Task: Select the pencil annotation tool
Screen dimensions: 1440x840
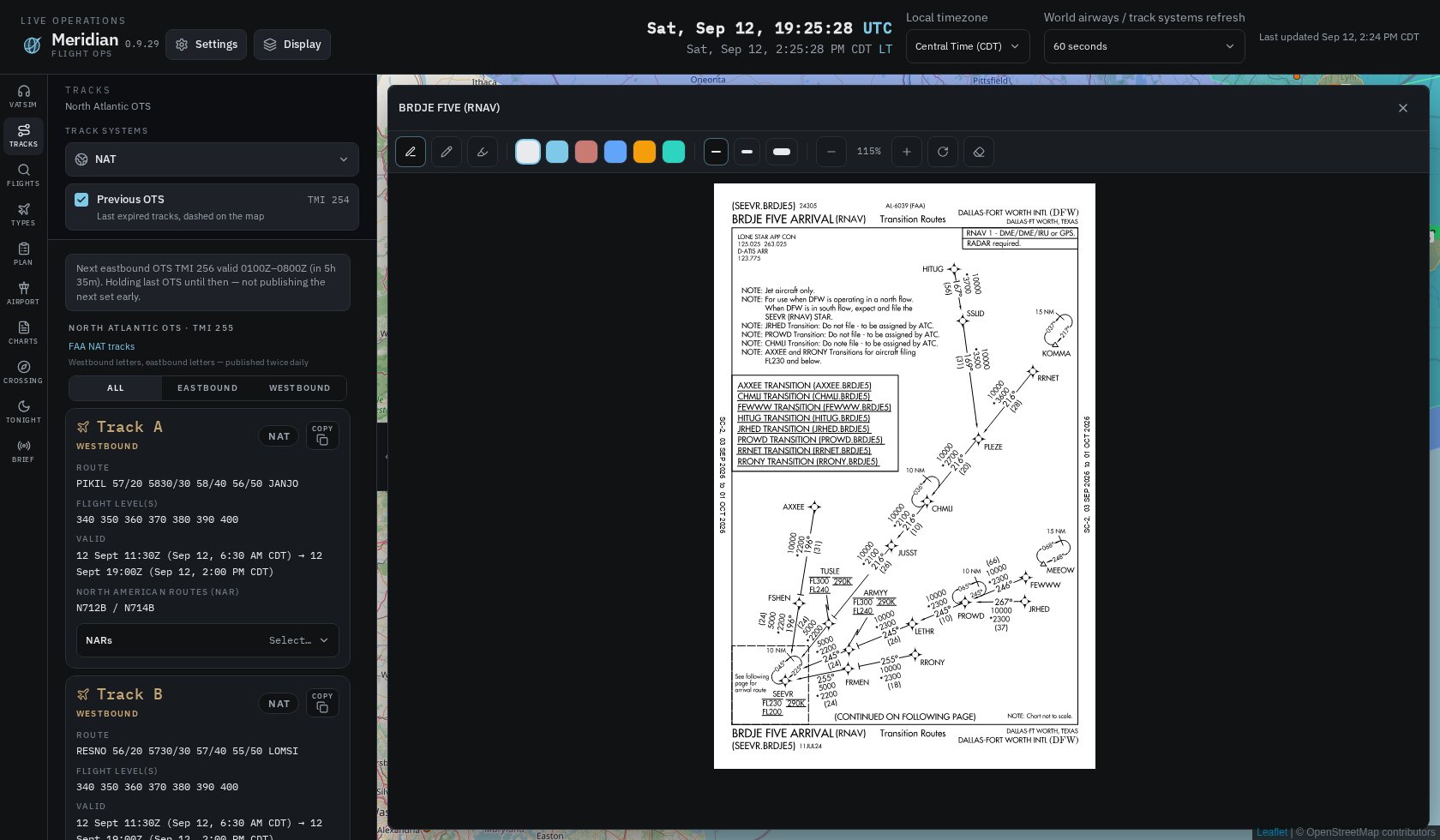Action: [447, 152]
